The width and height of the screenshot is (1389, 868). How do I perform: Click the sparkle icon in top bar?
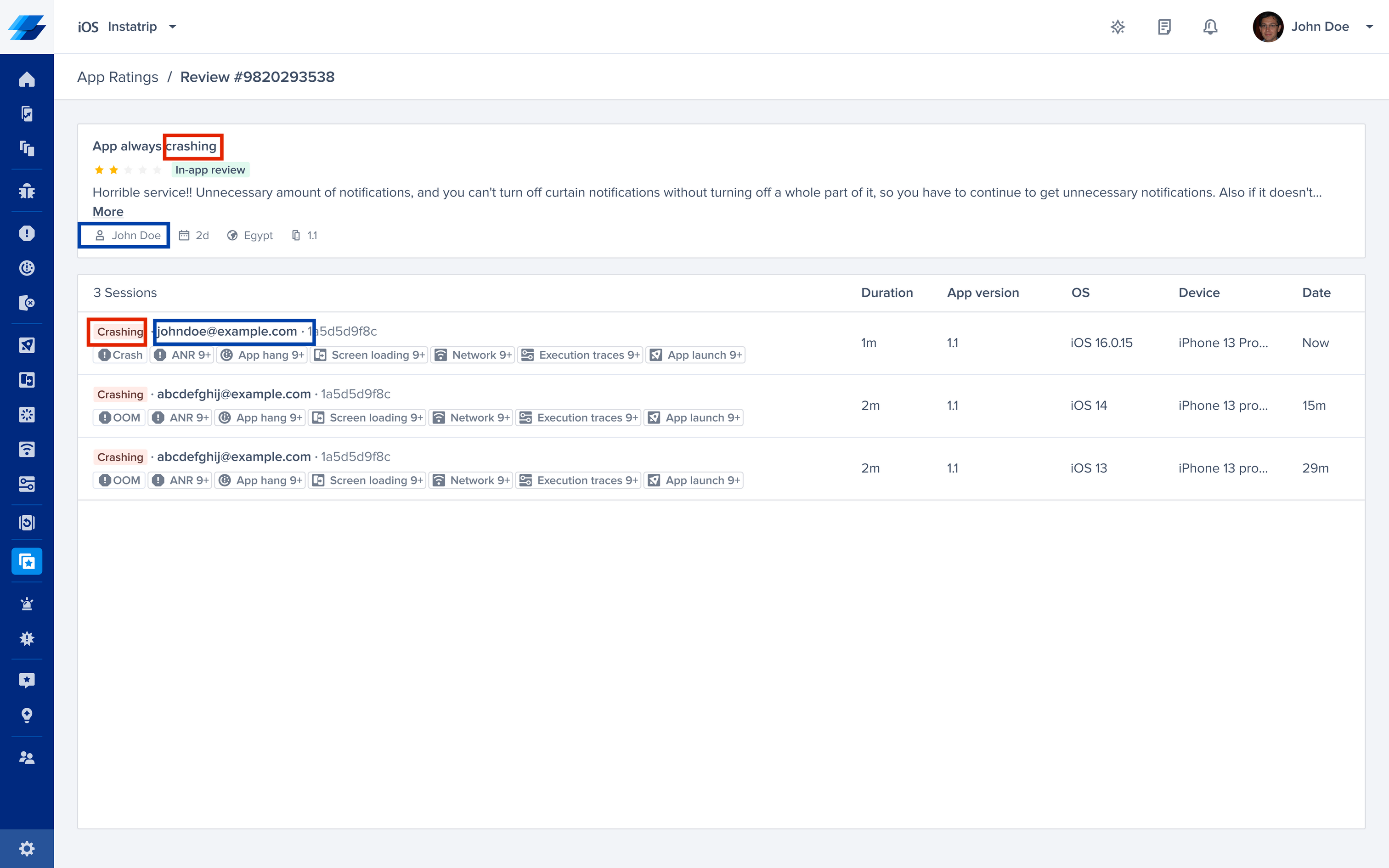pyautogui.click(x=1118, y=27)
